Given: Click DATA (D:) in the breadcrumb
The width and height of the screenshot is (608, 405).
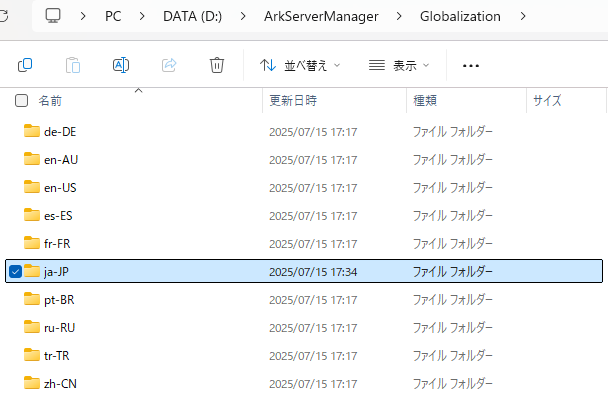Looking at the screenshot, I should [192, 16].
